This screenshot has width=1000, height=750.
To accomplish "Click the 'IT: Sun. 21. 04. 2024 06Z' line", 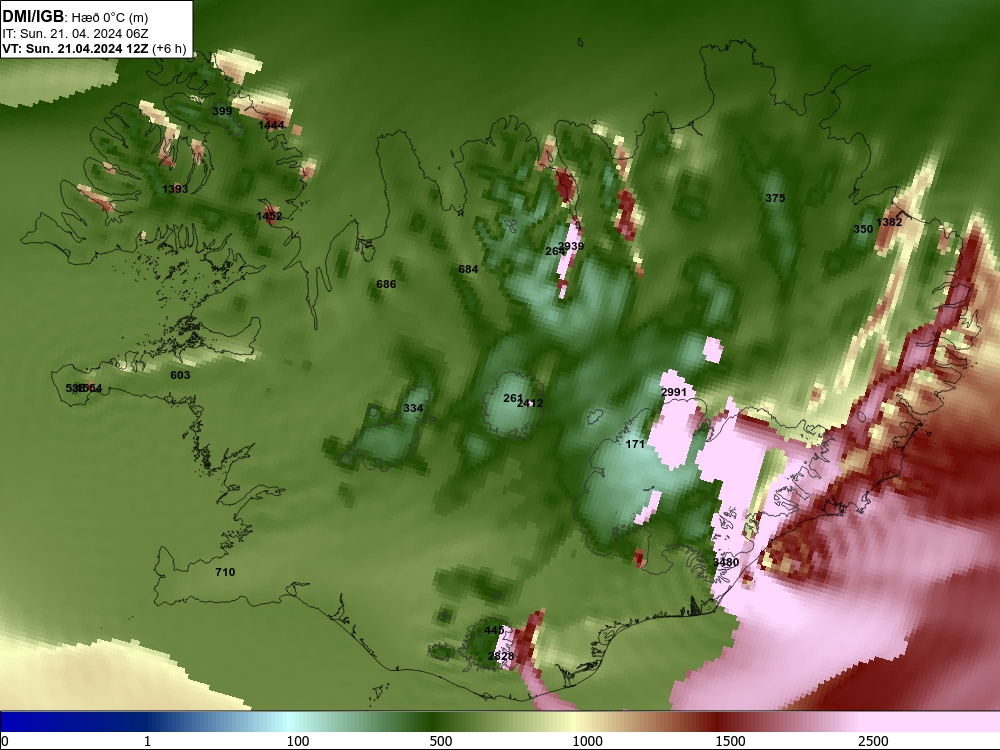I will coord(75,34).
